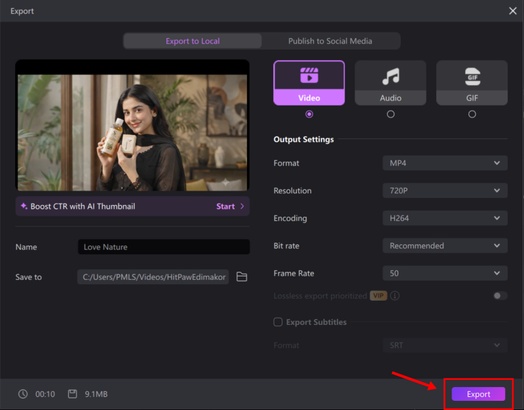Click the Export Subtitles label
Image resolution: width=524 pixels, height=410 pixels.
pyautogui.click(x=316, y=322)
